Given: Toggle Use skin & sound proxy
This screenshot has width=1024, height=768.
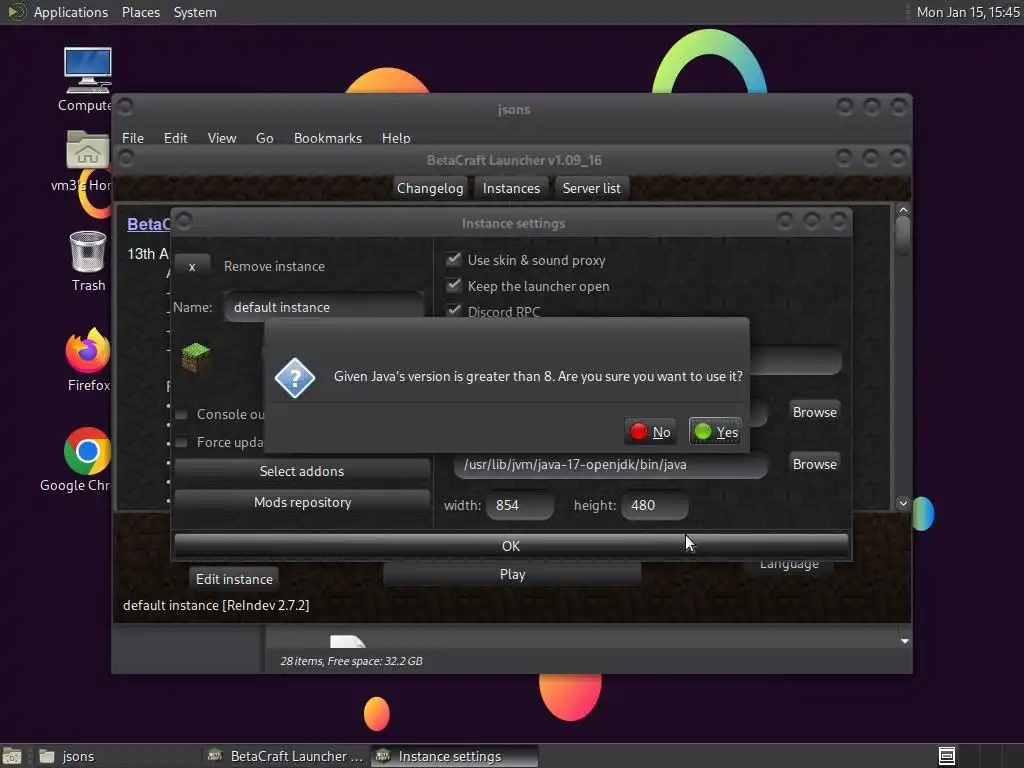Looking at the screenshot, I should tap(453, 260).
